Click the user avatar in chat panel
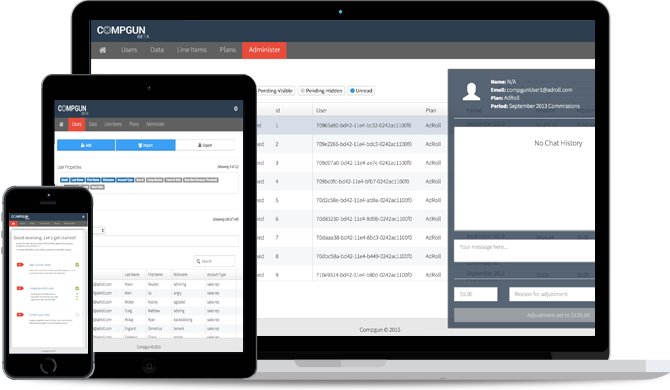 click(x=471, y=91)
